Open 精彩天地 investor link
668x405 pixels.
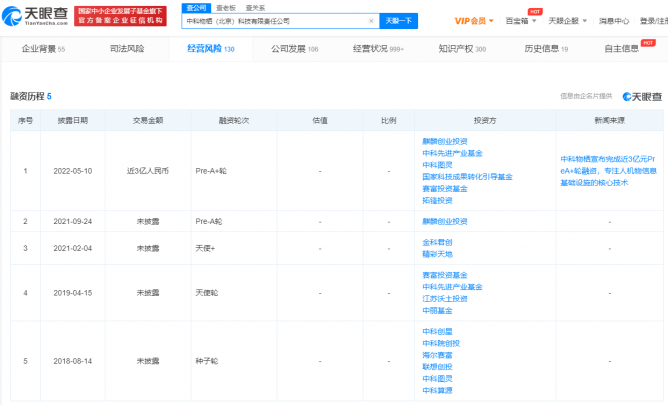coord(437,254)
